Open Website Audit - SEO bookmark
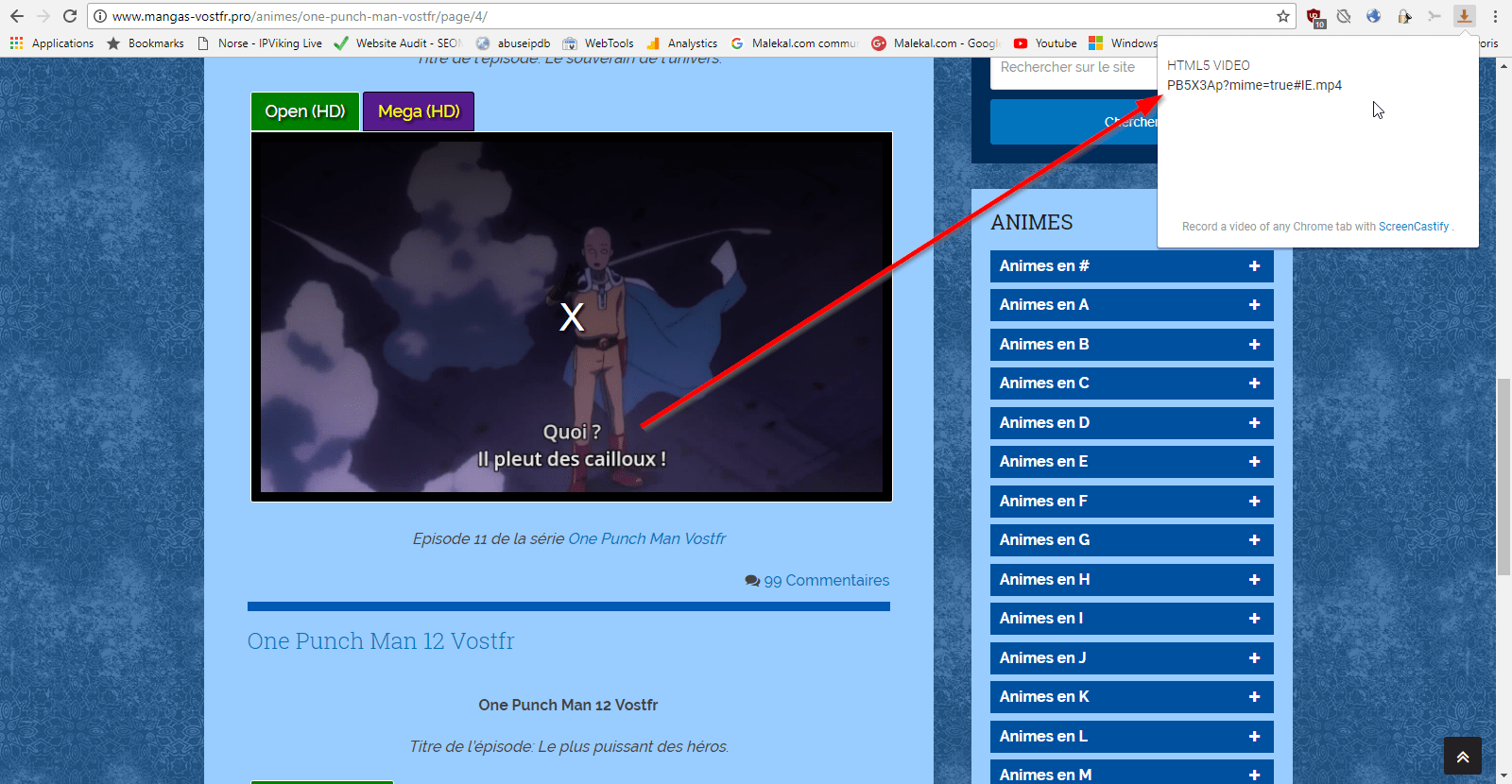Screen dimensions: 1512x784 coord(397,43)
